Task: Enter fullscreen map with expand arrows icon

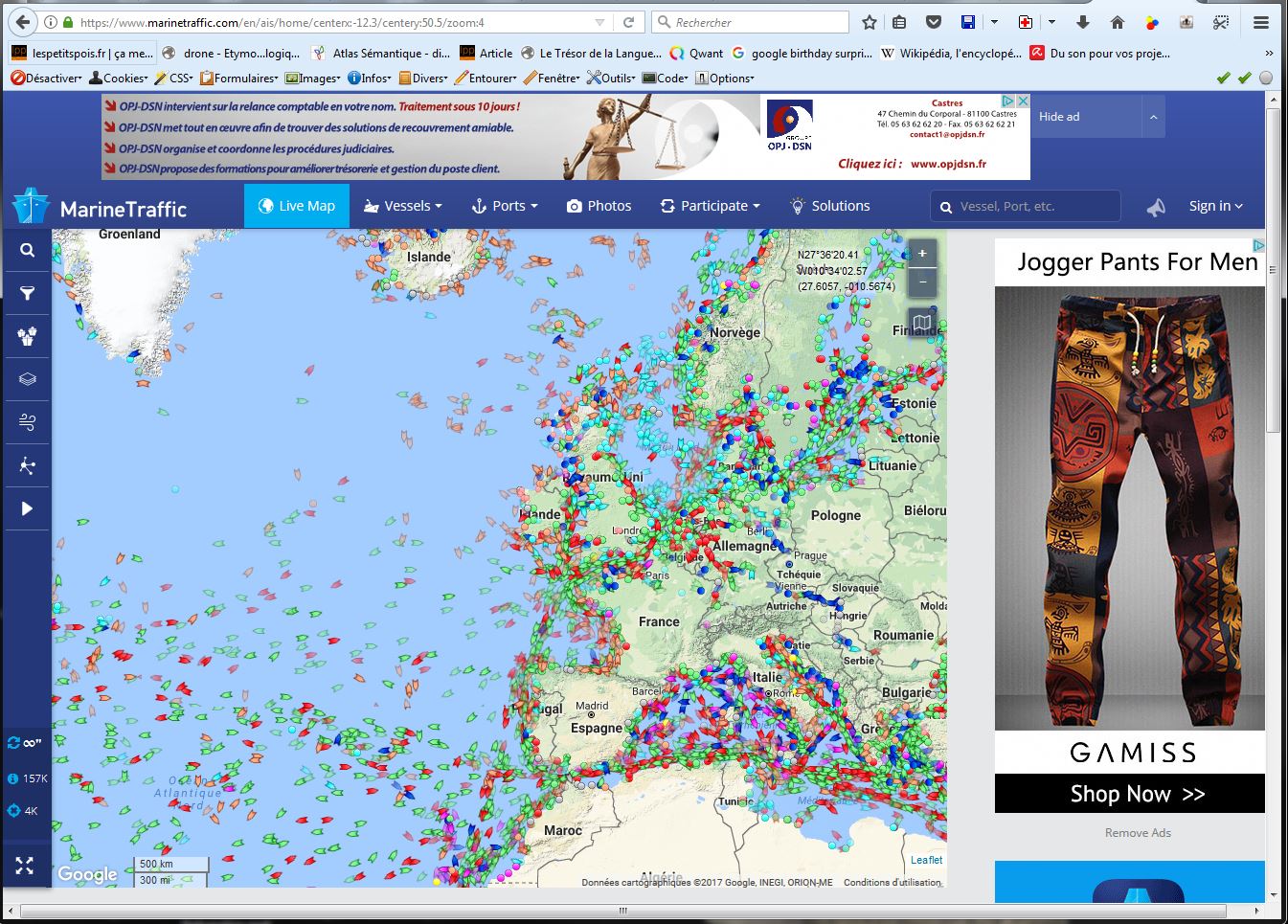Action: [25, 866]
